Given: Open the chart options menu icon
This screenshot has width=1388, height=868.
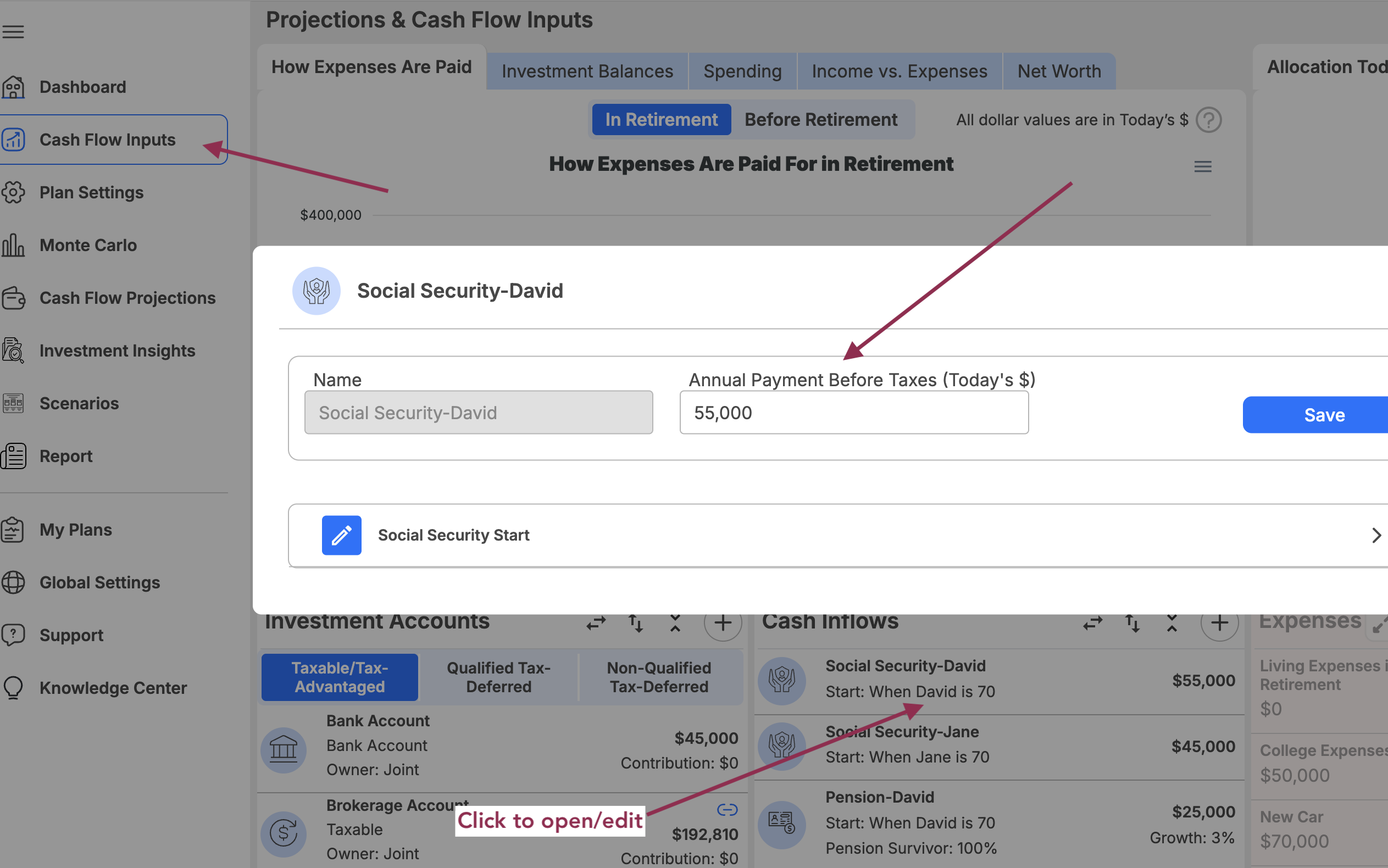Looking at the screenshot, I should 1203,166.
